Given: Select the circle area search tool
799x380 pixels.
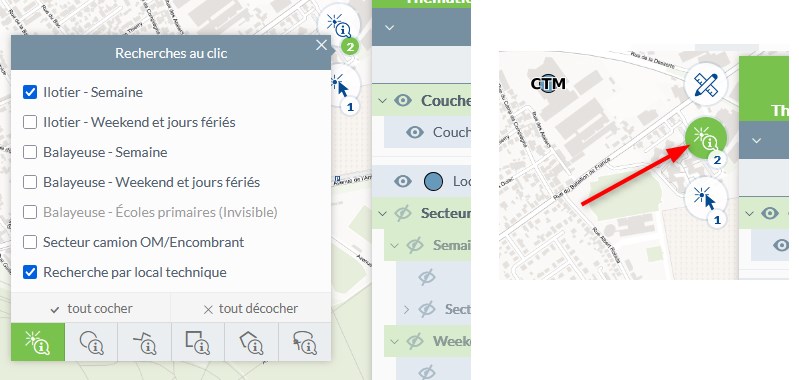Looking at the screenshot, I should coord(92,342).
